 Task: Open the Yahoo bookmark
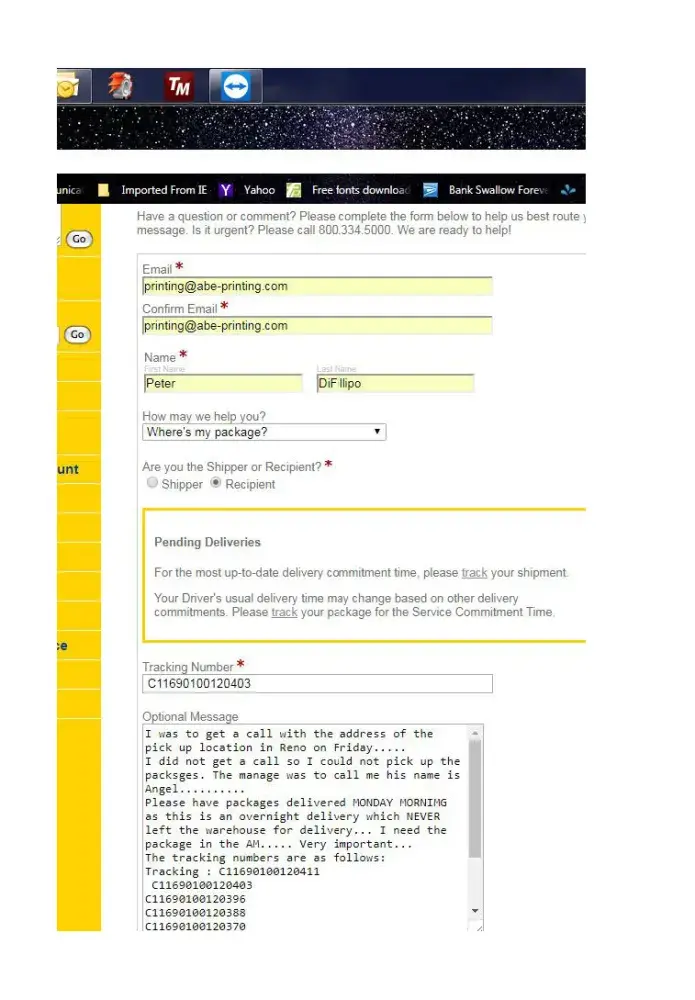click(x=249, y=190)
